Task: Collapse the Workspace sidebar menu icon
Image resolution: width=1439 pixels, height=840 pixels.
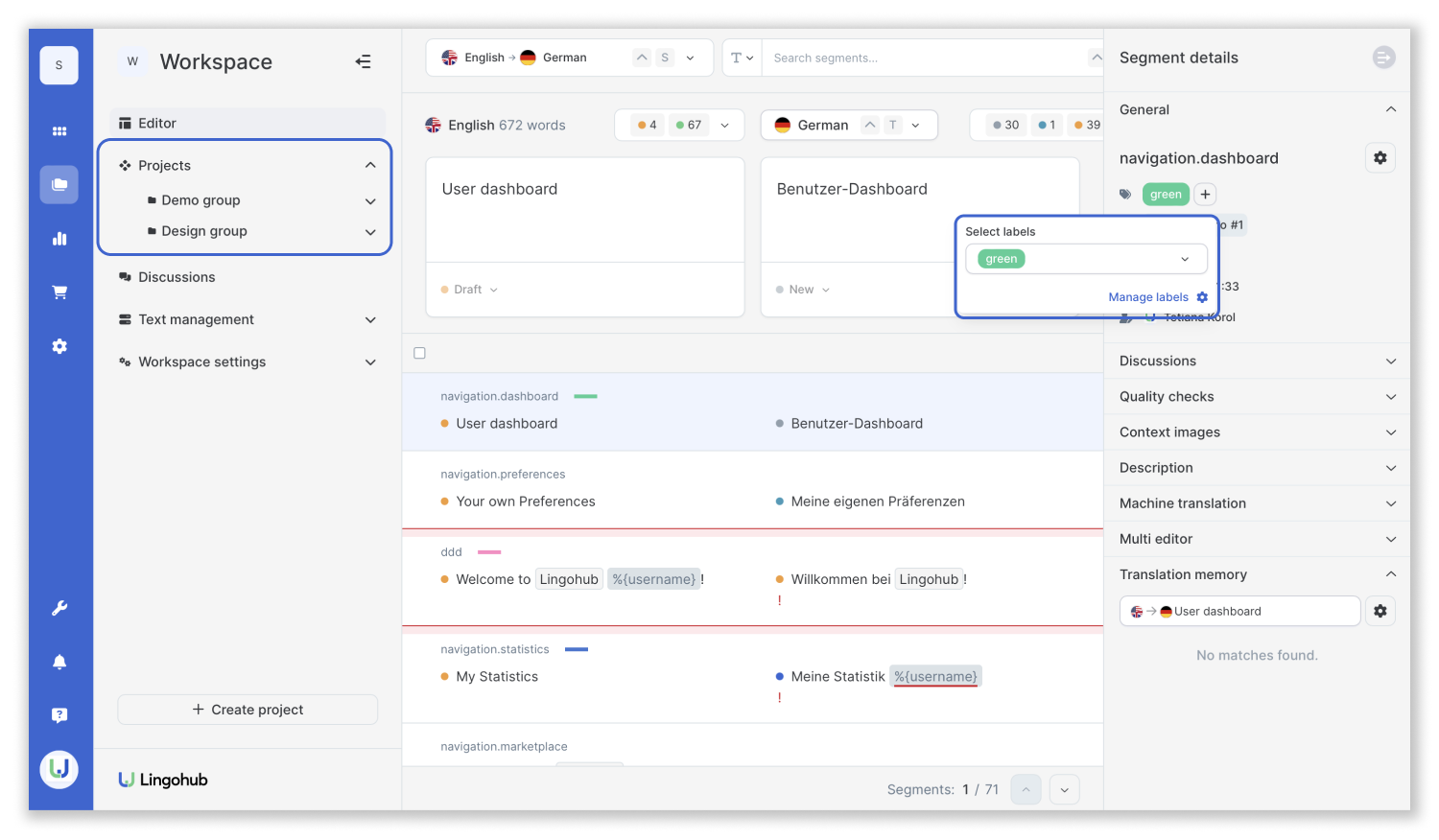Action: pos(363,61)
